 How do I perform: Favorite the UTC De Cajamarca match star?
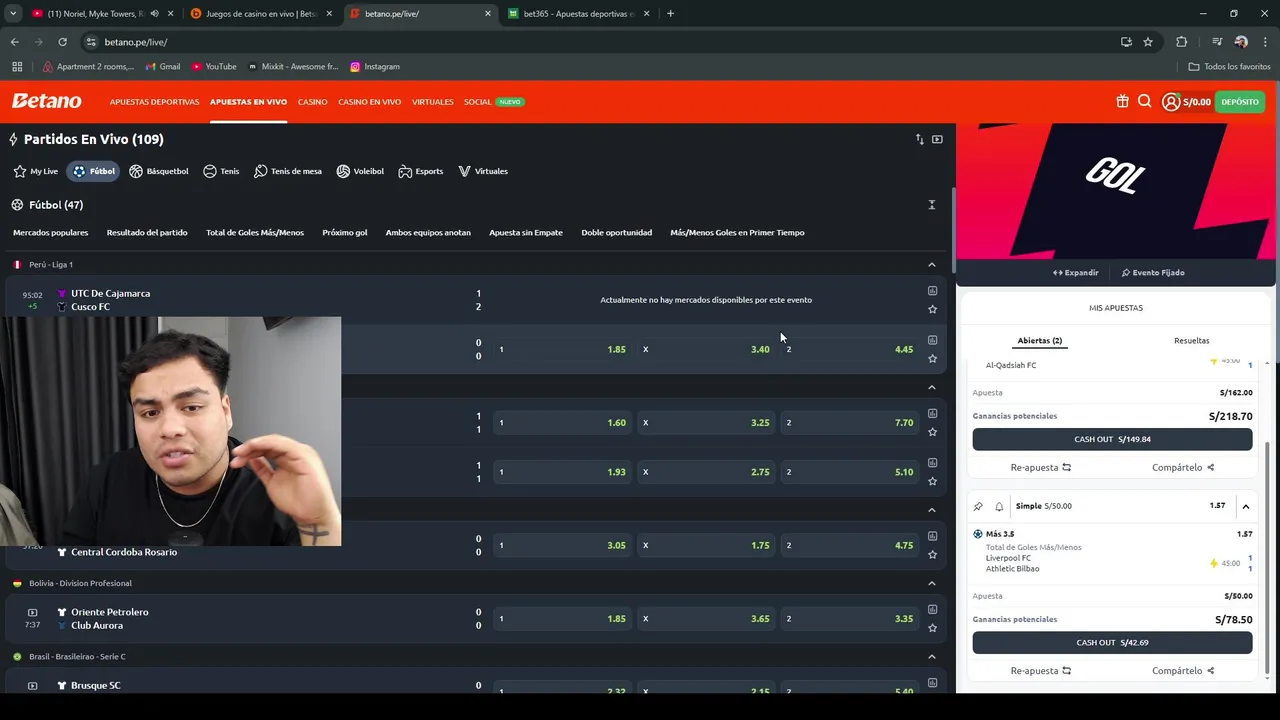coord(932,309)
